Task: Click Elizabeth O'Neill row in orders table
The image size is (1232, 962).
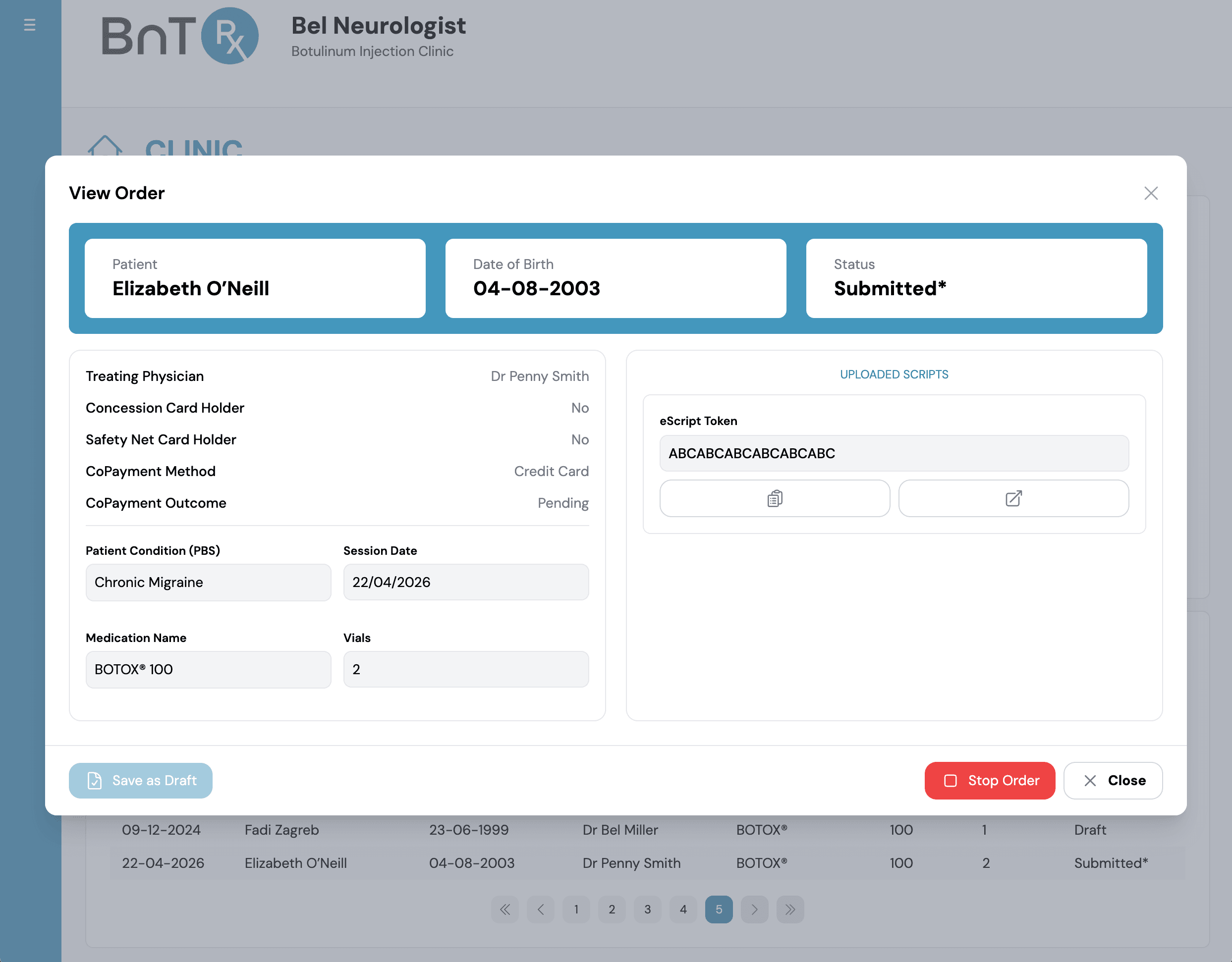Action: [x=647, y=863]
